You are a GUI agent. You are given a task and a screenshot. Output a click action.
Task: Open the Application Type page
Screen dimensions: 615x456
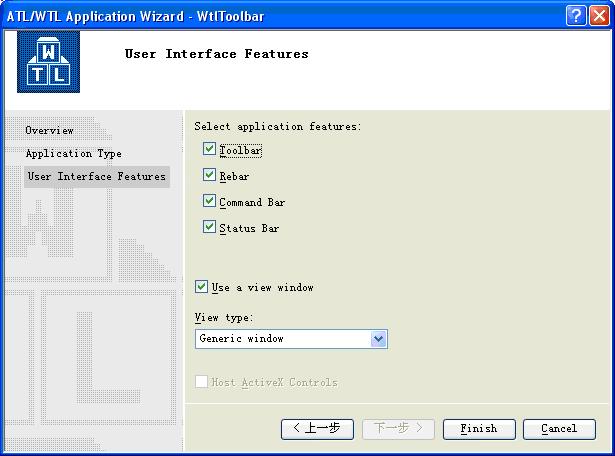click(74, 153)
